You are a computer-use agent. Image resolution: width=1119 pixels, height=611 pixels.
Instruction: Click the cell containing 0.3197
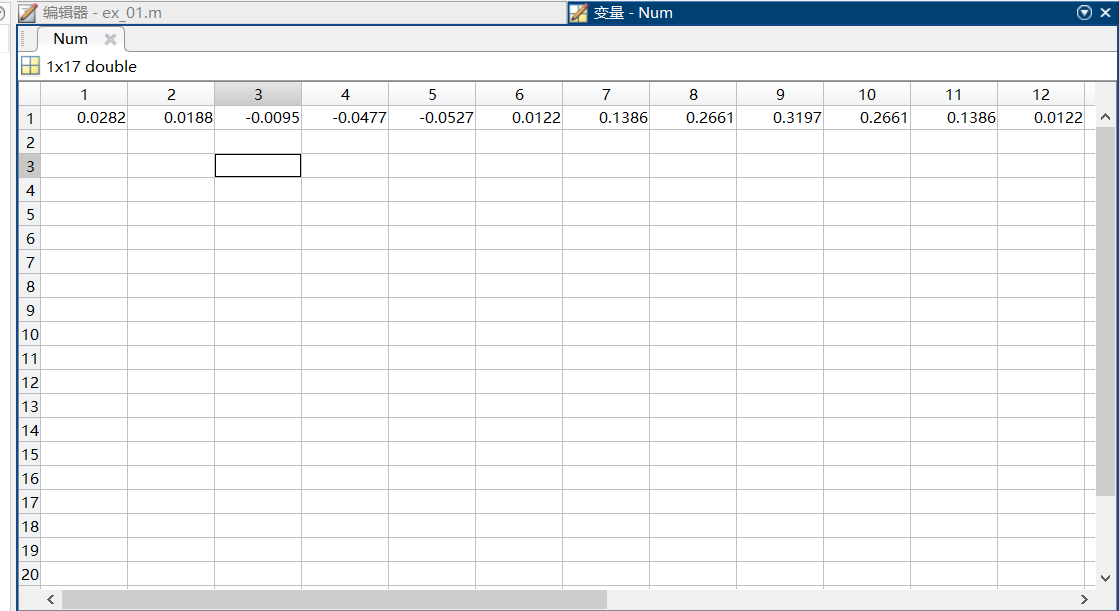click(x=780, y=118)
